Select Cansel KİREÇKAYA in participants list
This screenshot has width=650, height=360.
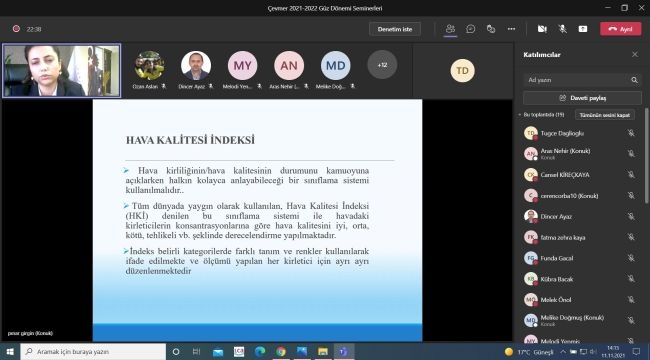point(579,175)
